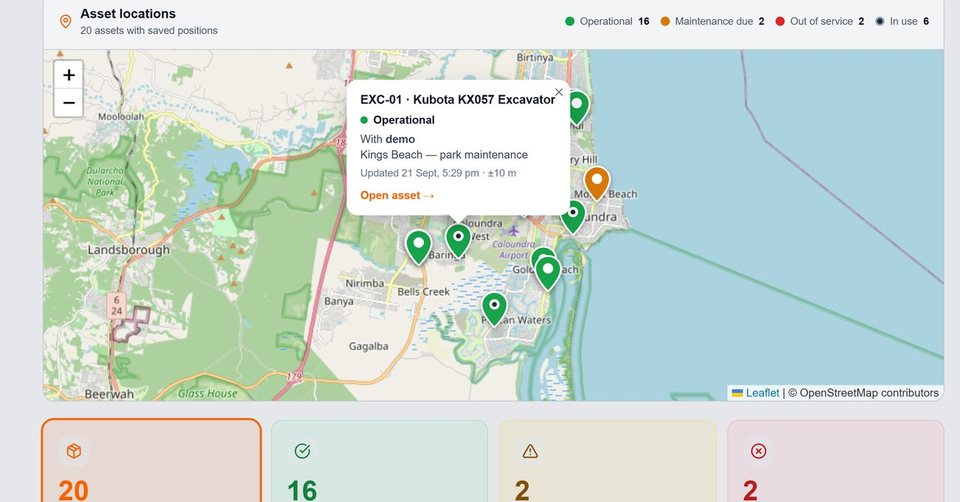Screen dimensions: 960x502
Task: Click the Mooloolah label on the map
Action: 121,116
